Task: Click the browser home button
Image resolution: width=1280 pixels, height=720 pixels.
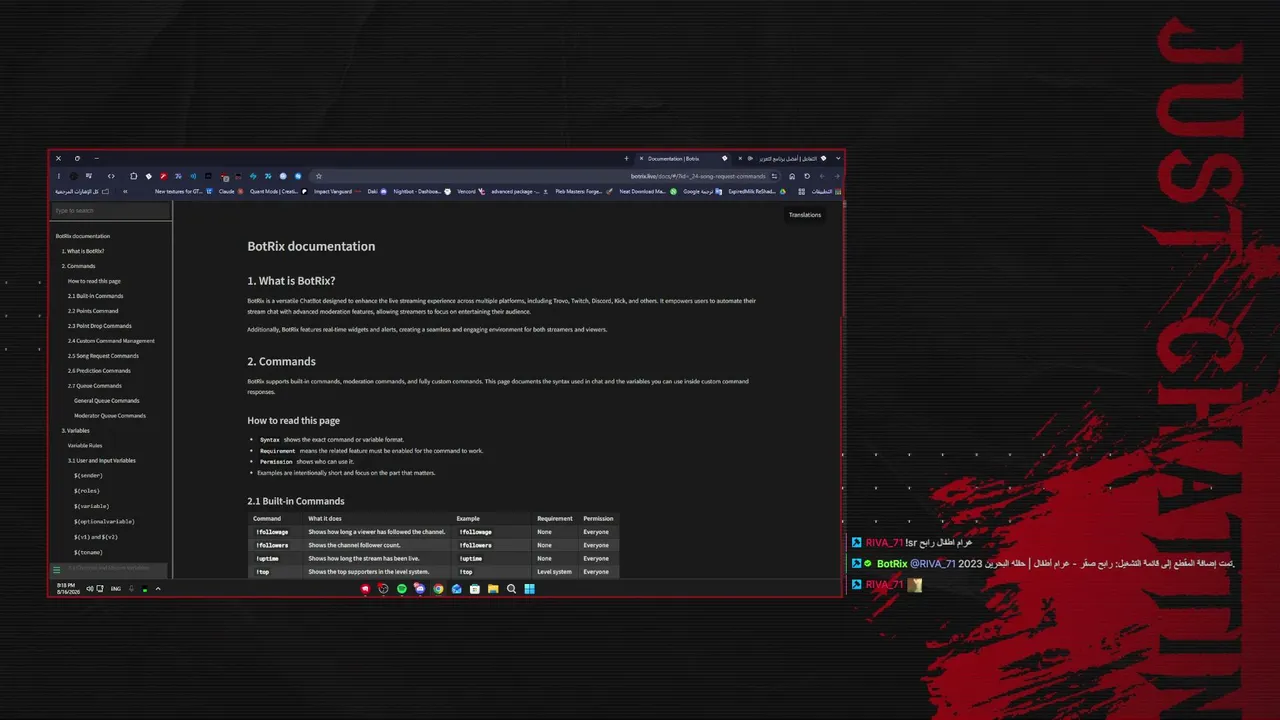Action: point(792,176)
